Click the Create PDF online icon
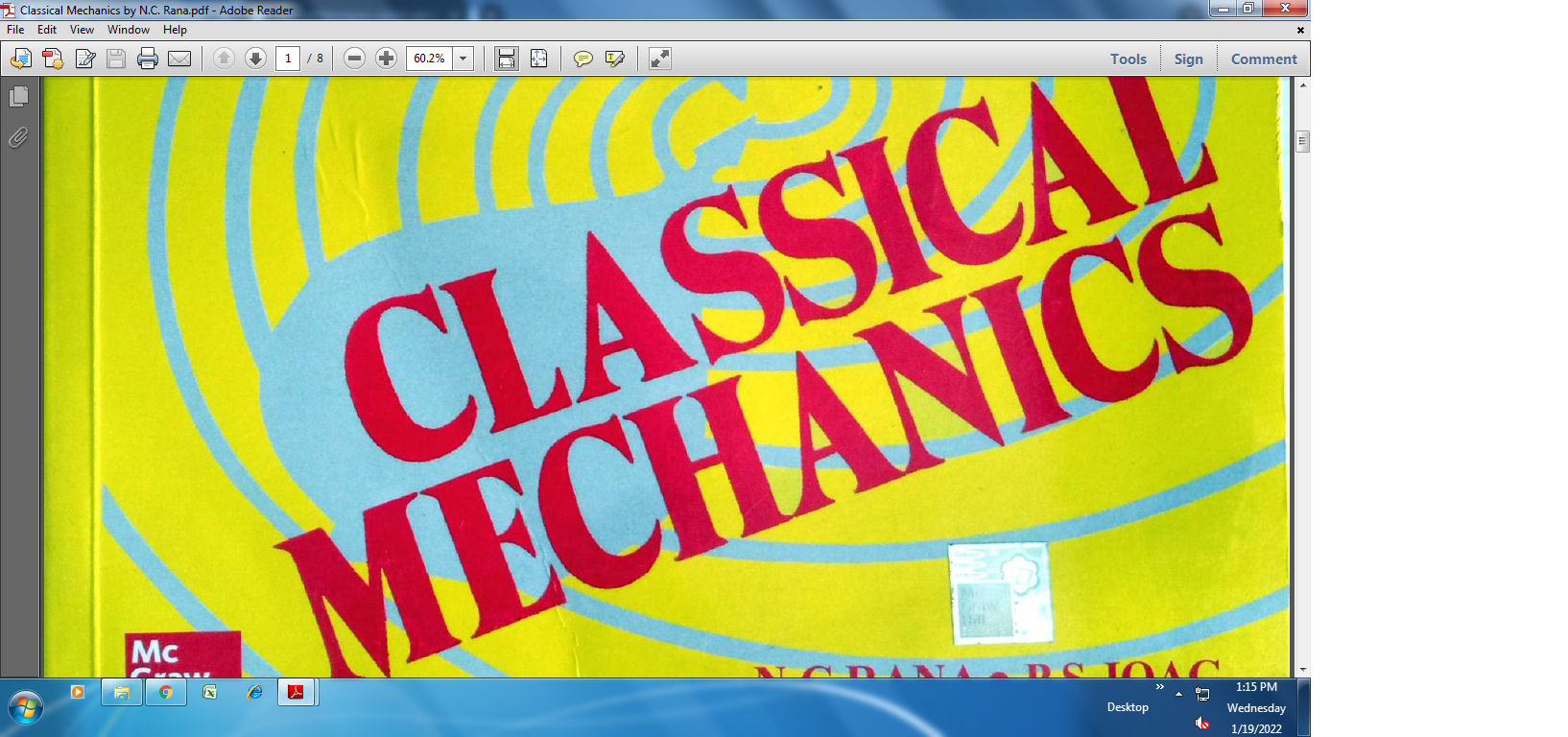This screenshot has width=1568, height=737. (53, 59)
